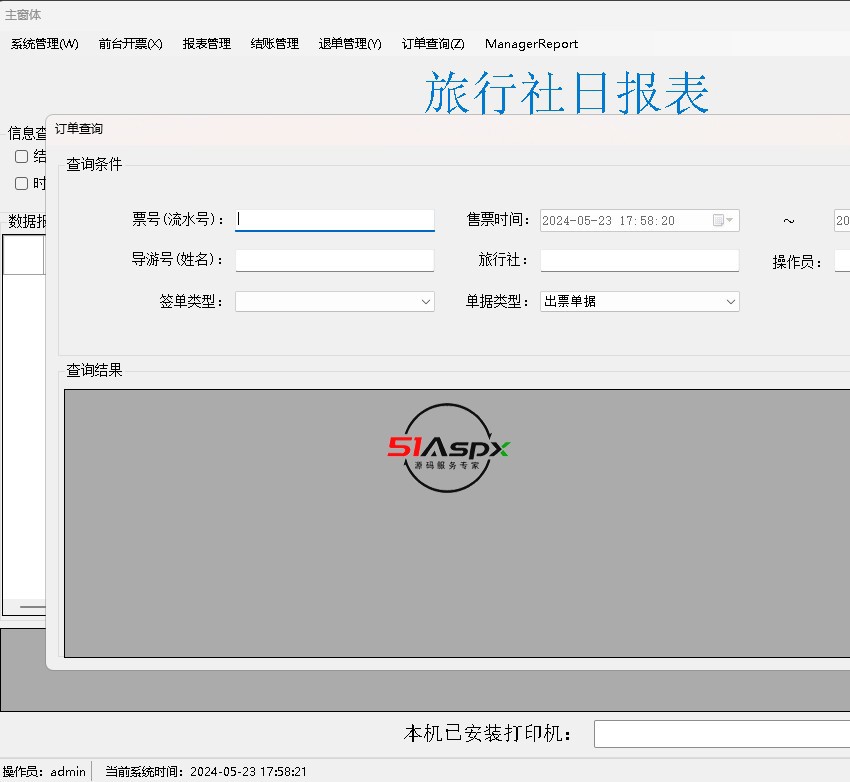The height and width of the screenshot is (782, 850).
Task: Open the 售票时间 calendar dropdown arrow
Action: click(x=730, y=221)
